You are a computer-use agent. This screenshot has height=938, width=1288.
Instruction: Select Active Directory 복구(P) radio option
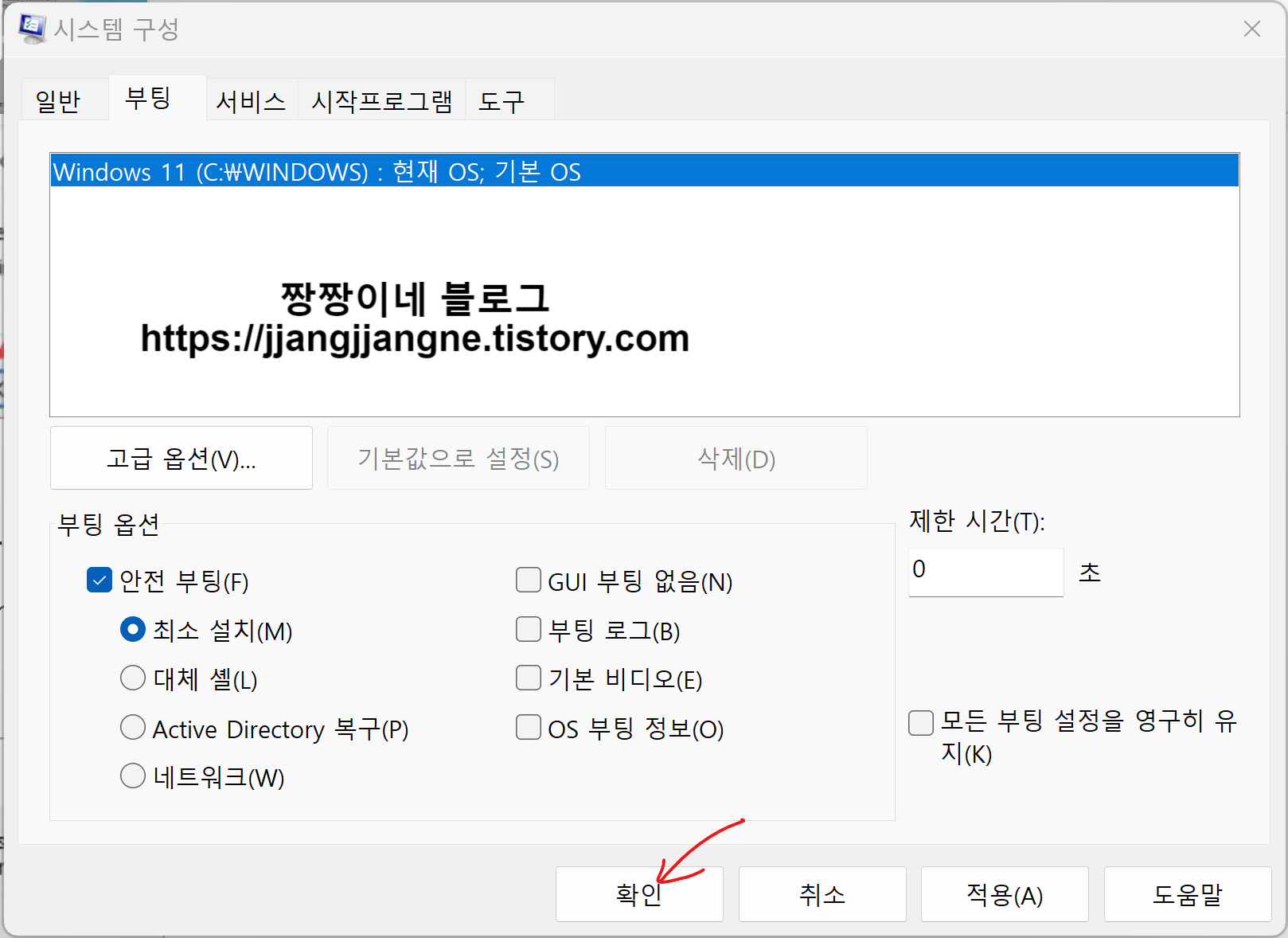click(x=133, y=727)
